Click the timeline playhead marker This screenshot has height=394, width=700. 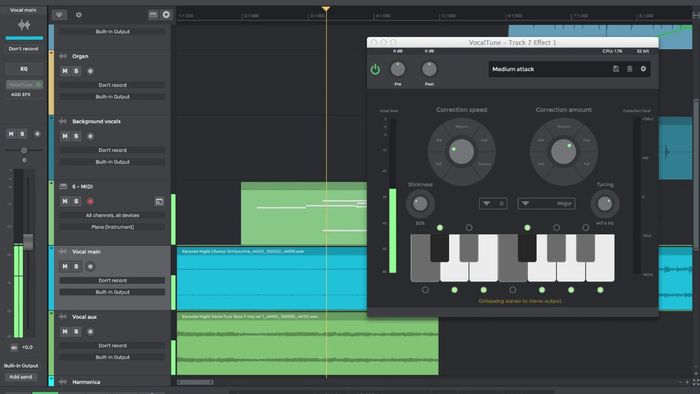pyautogui.click(x=326, y=9)
